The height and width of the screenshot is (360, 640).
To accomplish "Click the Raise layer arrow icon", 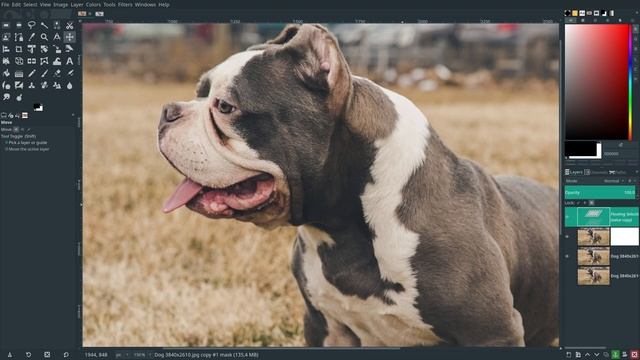I will [x=587, y=355].
